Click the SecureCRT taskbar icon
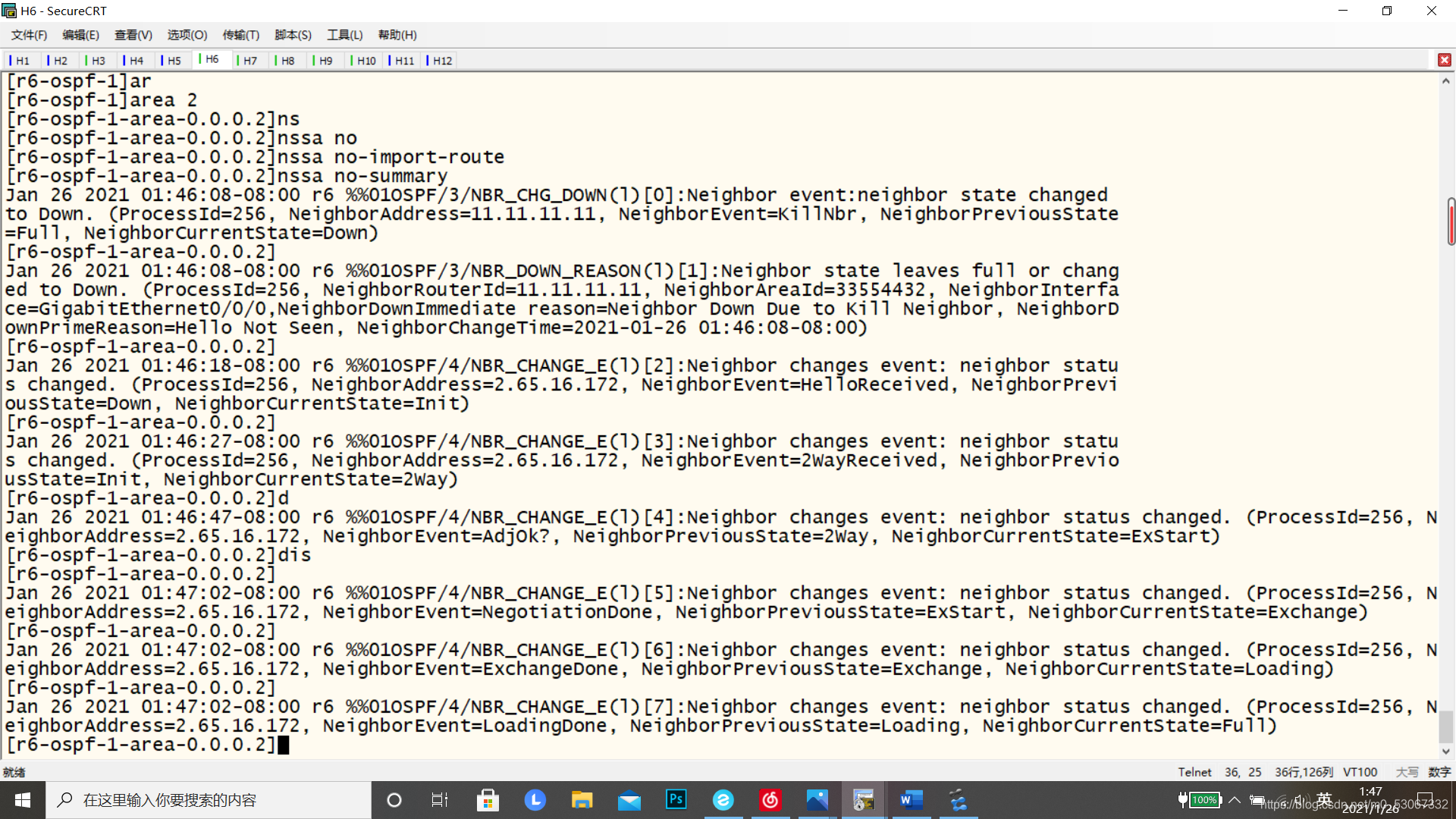Image resolution: width=1456 pixels, height=819 pixels. [x=864, y=799]
